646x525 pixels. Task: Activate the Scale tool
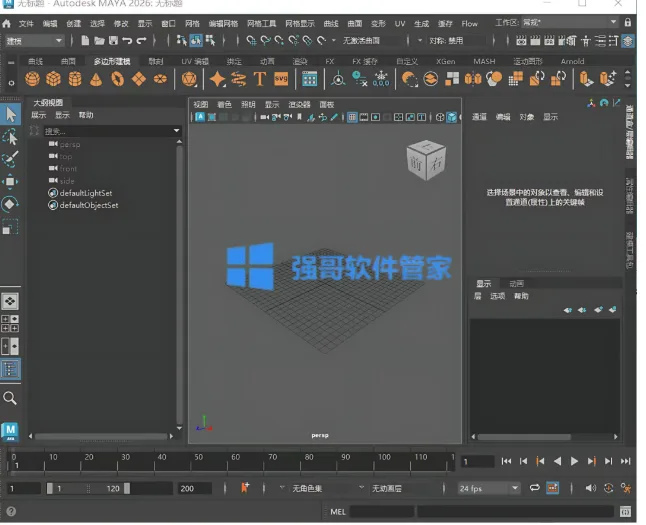point(11,227)
